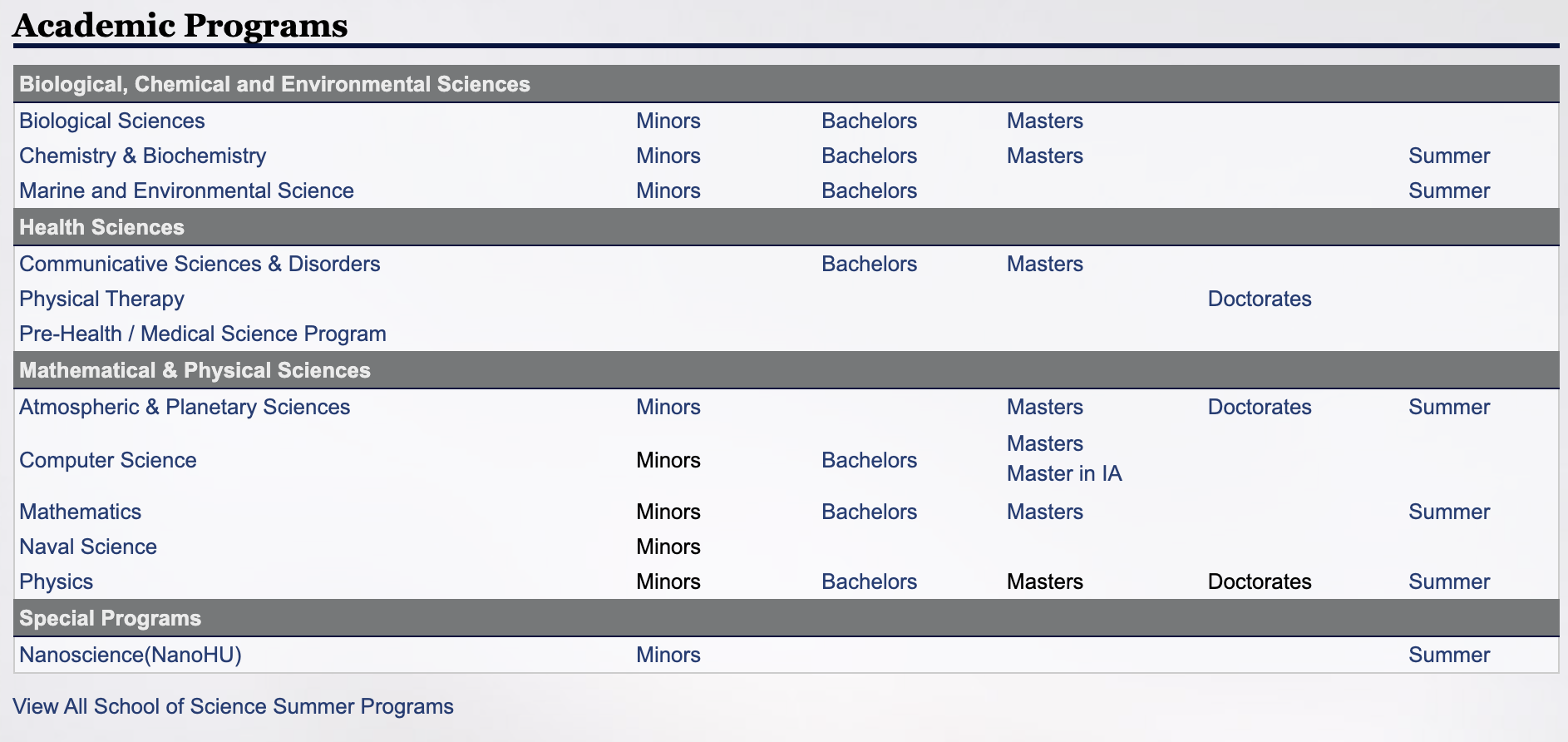The height and width of the screenshot is (742, 1568).
Task: Open Chemistry & Biochemistry Summer link
Action: pyautogui.click(x=1448, y=156)
